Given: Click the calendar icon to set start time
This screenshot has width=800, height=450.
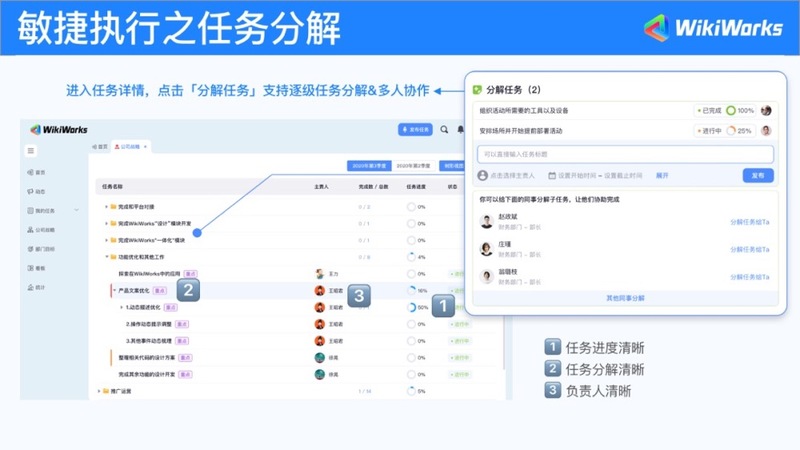Looking at the screenshot, I should click(x=551, y=176).
